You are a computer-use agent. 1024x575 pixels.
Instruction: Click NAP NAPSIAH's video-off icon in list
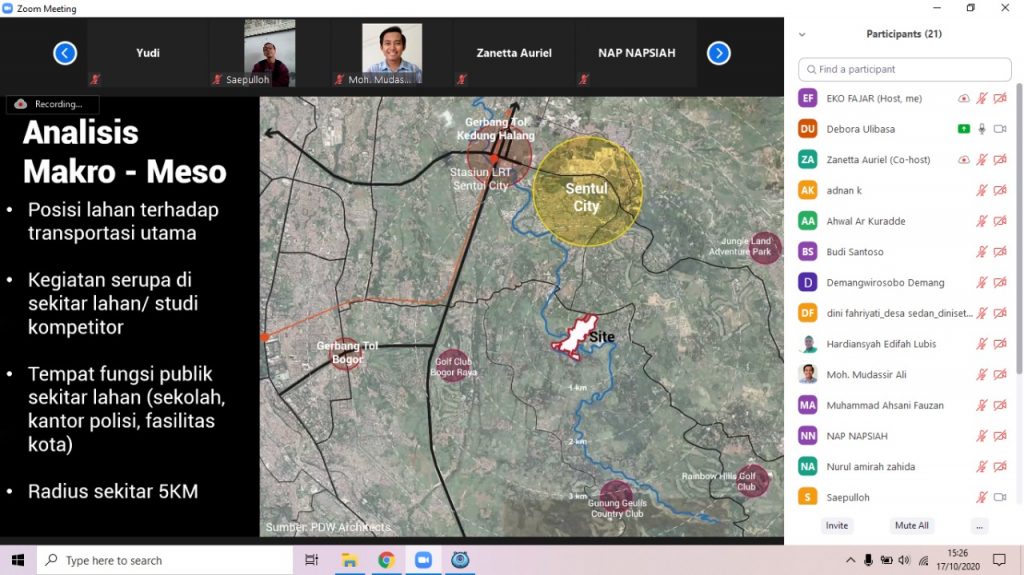click(1000, 436)
